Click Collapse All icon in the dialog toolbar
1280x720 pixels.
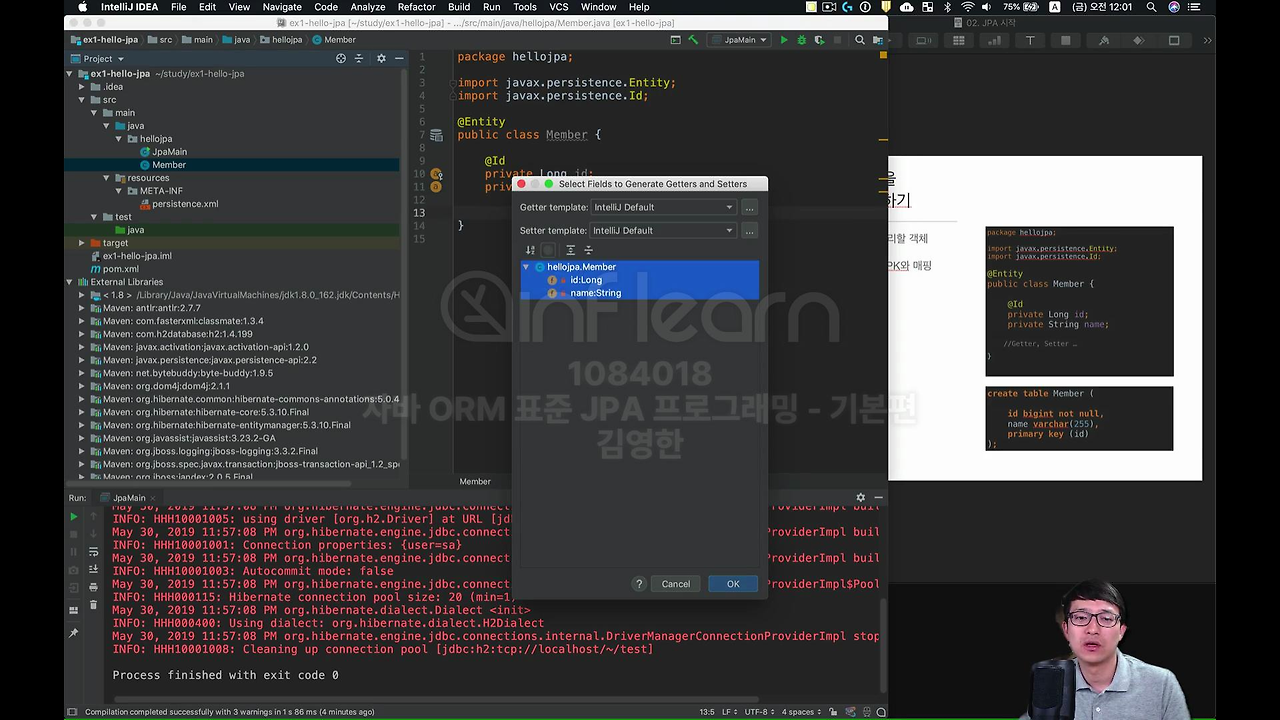tap(588, 250)
